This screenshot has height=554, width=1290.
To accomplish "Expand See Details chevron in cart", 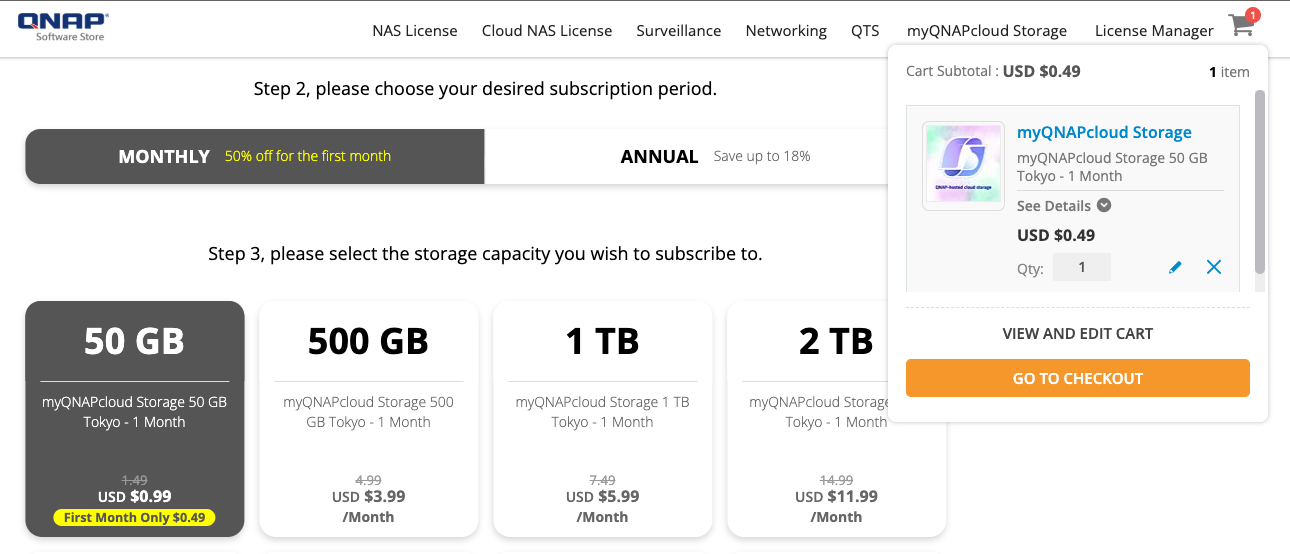I will click(1104, 206).
